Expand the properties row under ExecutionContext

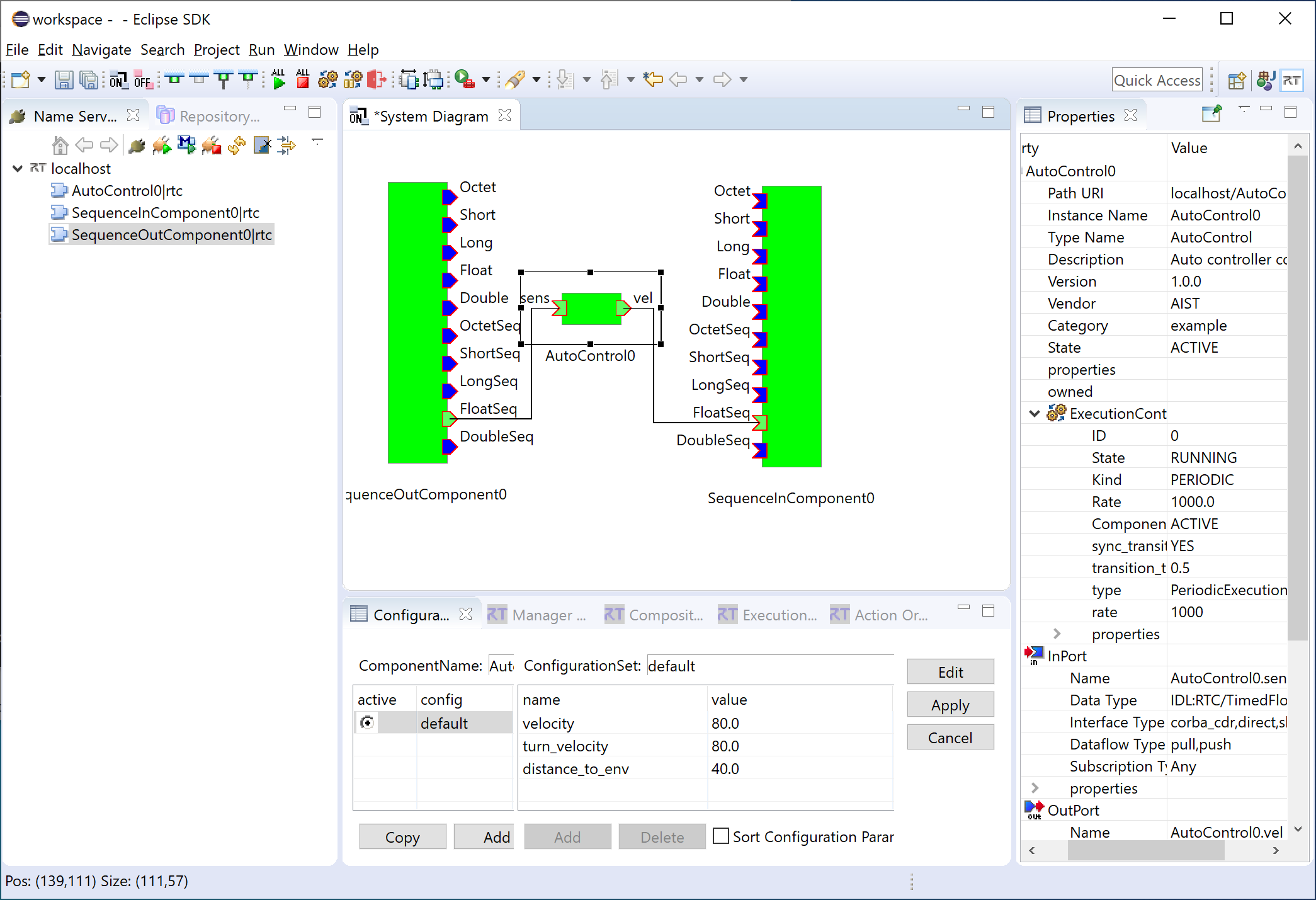[1057, 634]
